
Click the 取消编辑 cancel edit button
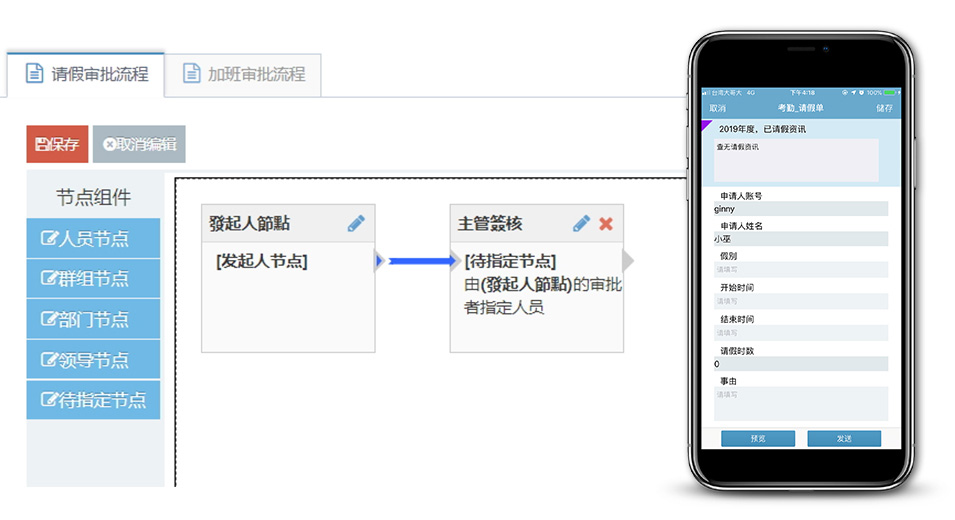point(139,144)
